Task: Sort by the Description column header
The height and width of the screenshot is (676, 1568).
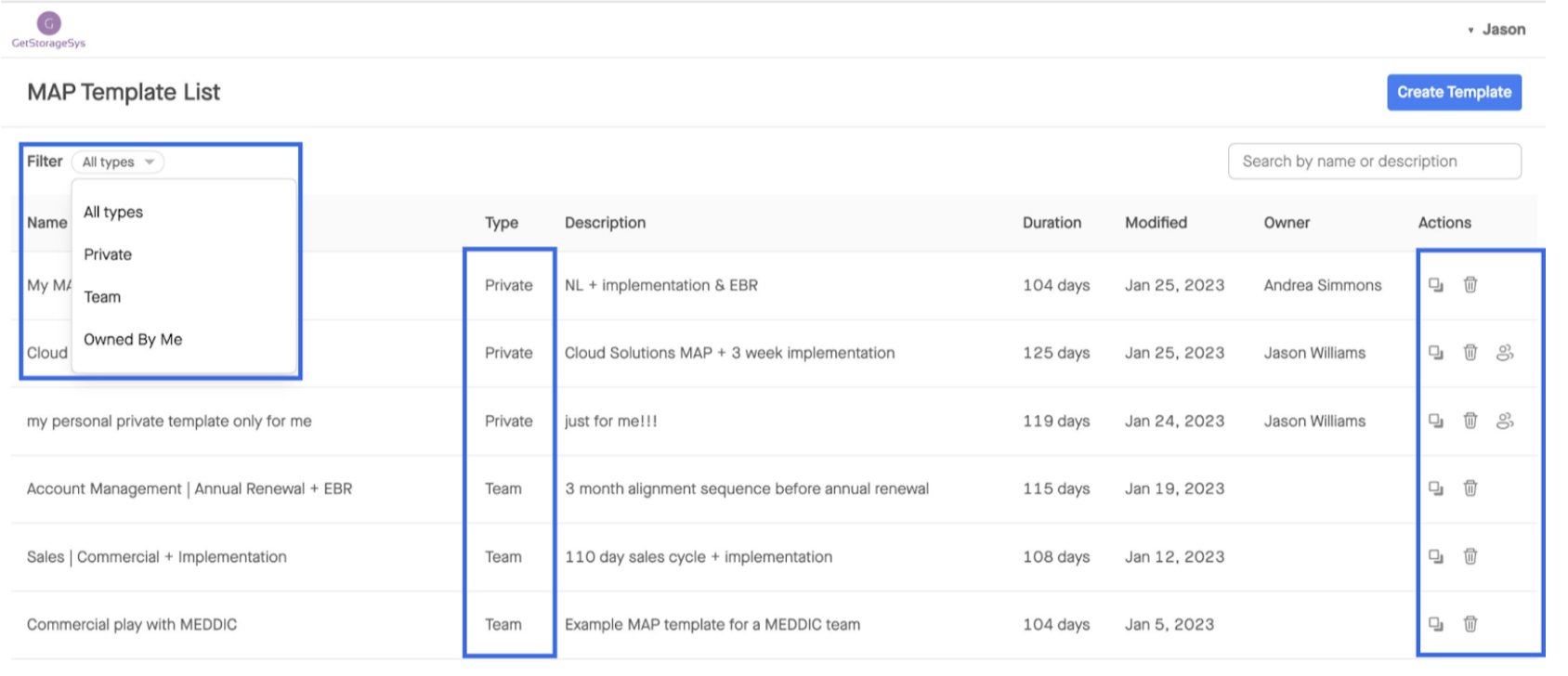Action: 605,223
